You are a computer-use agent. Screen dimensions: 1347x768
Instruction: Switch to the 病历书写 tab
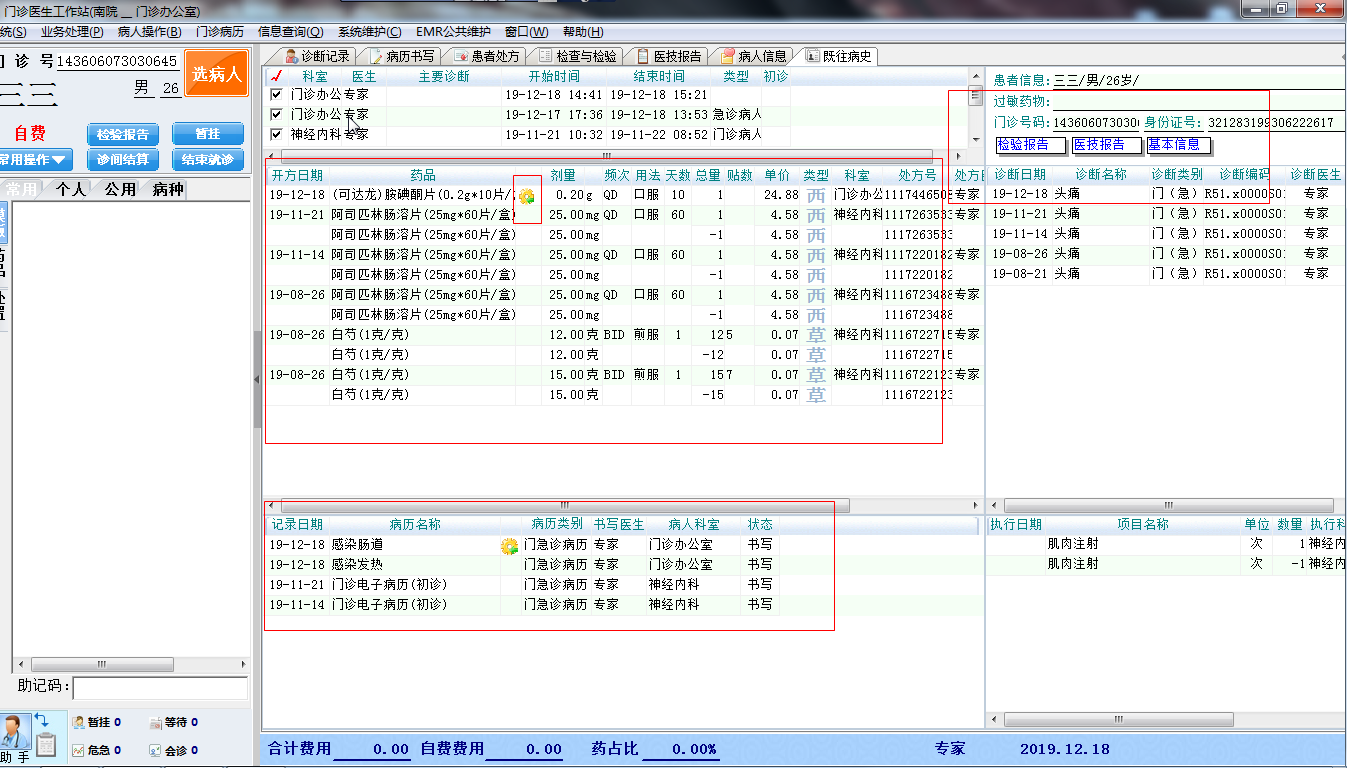coord(402,56)
